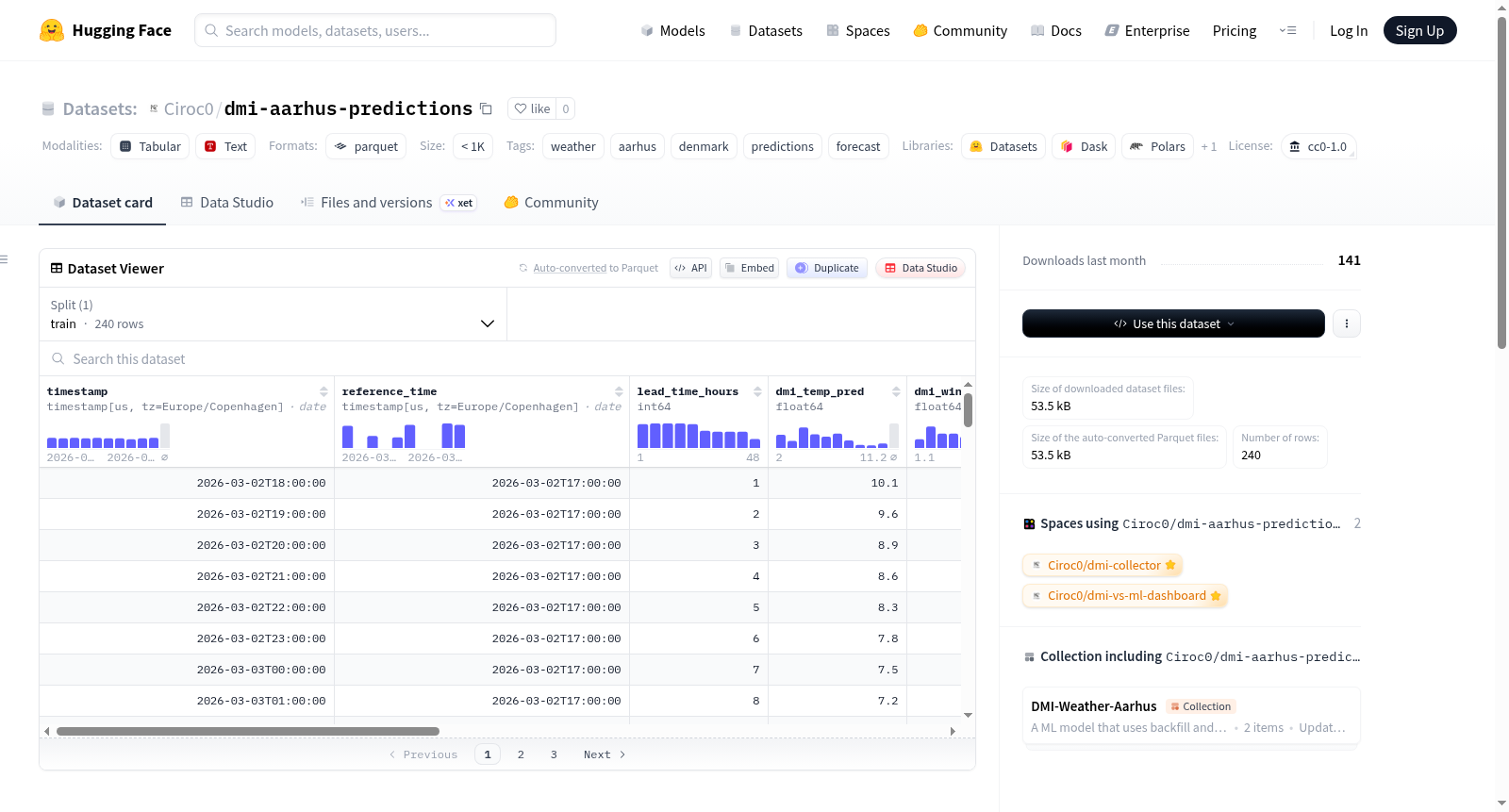
Task: Click the Text modality tag
Action: tap(226, 146)
